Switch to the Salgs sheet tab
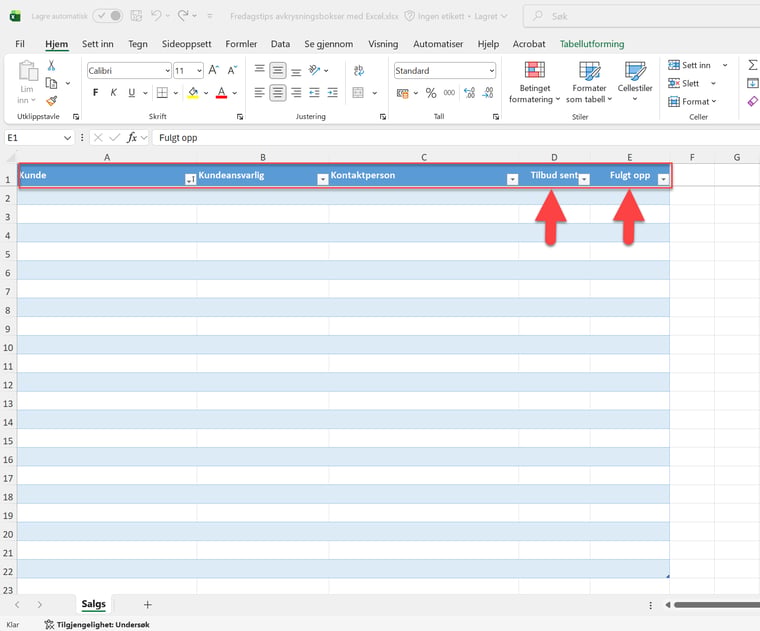 tap(94, 604)
